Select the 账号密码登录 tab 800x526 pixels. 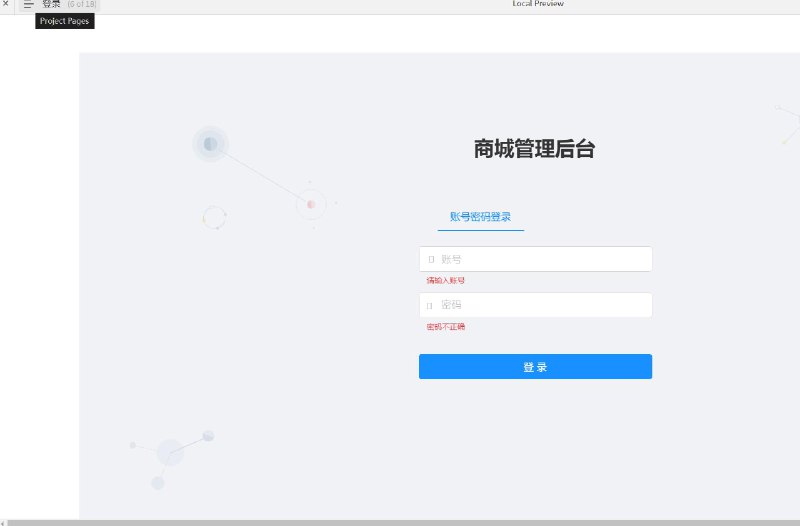[x=481, y=217]
